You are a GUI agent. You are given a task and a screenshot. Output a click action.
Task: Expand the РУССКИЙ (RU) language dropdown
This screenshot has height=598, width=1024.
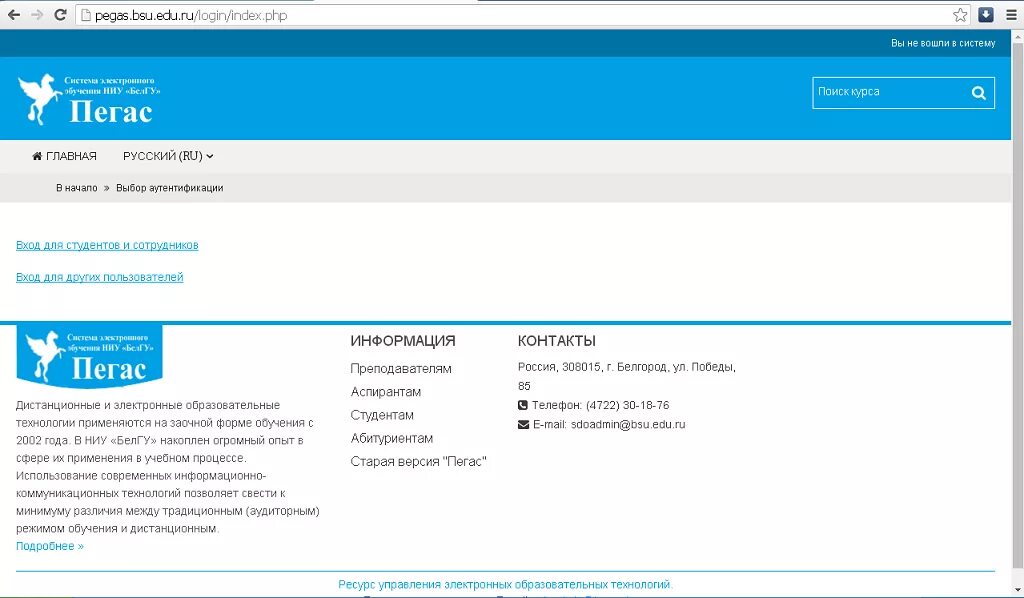tap(168, 156)
